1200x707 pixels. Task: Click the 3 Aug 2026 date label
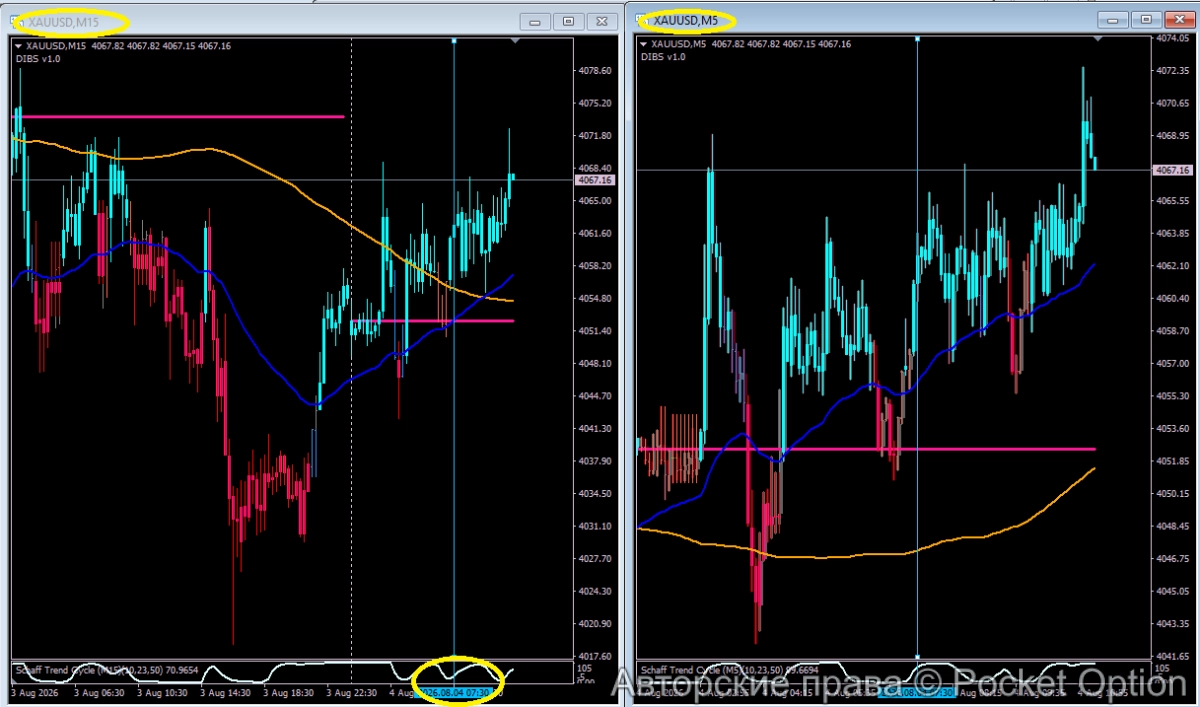(x=35, y=692)
